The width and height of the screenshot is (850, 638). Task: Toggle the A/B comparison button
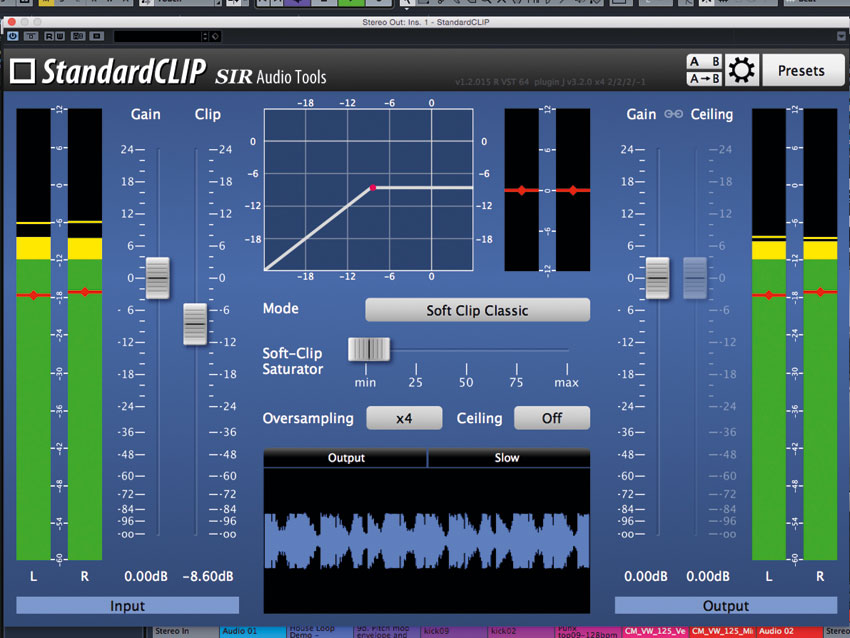pyautogui.click(x=705, y=62)
